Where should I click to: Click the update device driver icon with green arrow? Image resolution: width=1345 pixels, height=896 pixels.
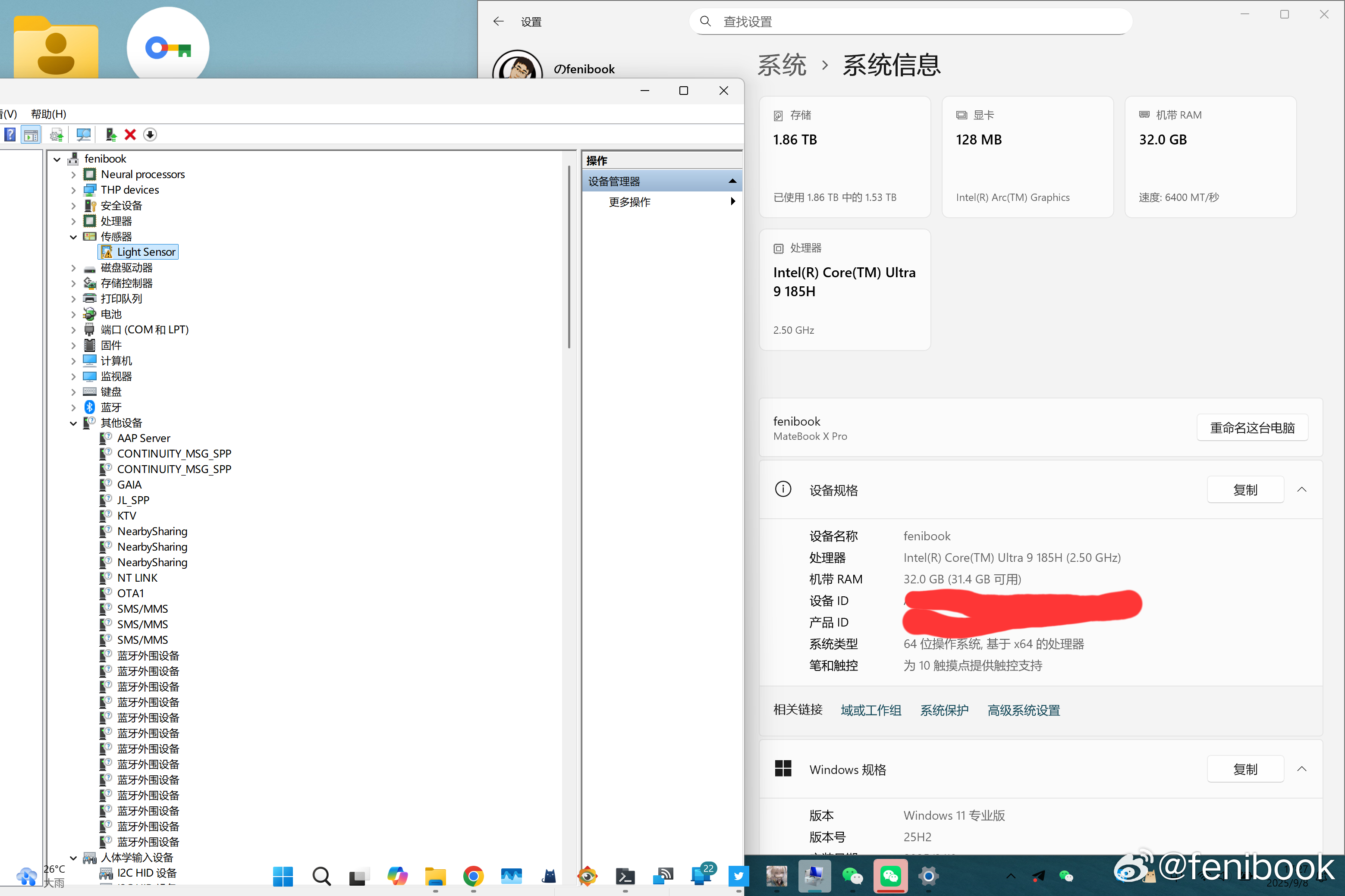[x=111, y=135]
